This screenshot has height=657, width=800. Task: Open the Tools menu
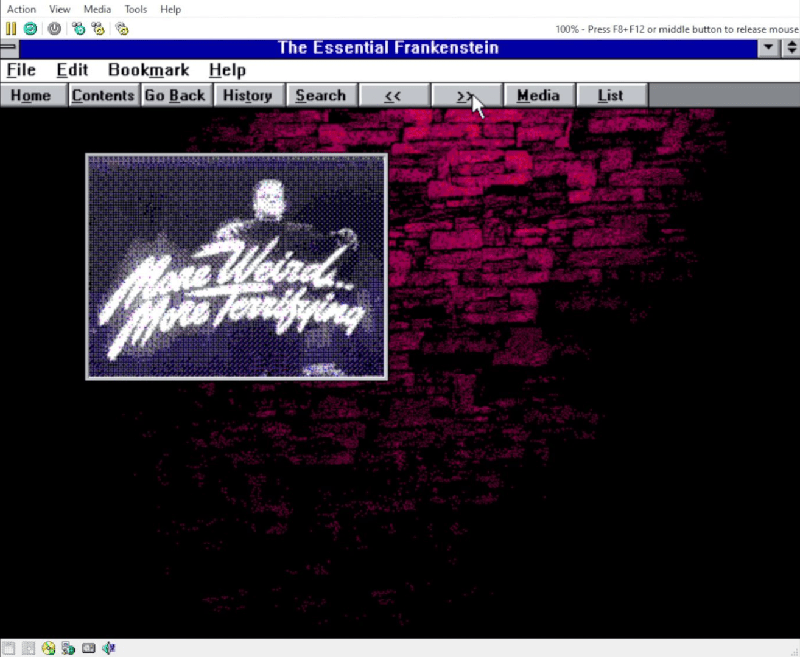point(135,9)
